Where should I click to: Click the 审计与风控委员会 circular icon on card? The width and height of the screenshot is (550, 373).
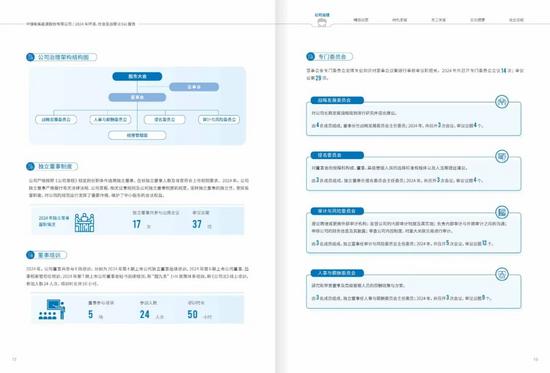coord(502,212)
